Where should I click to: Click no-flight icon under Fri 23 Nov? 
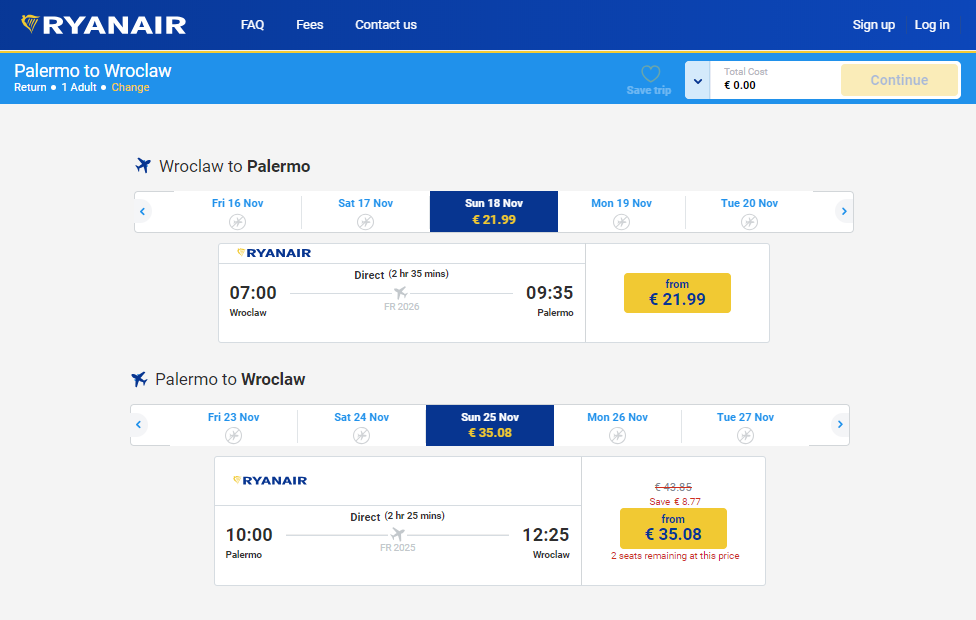click(x=233, y=436)
